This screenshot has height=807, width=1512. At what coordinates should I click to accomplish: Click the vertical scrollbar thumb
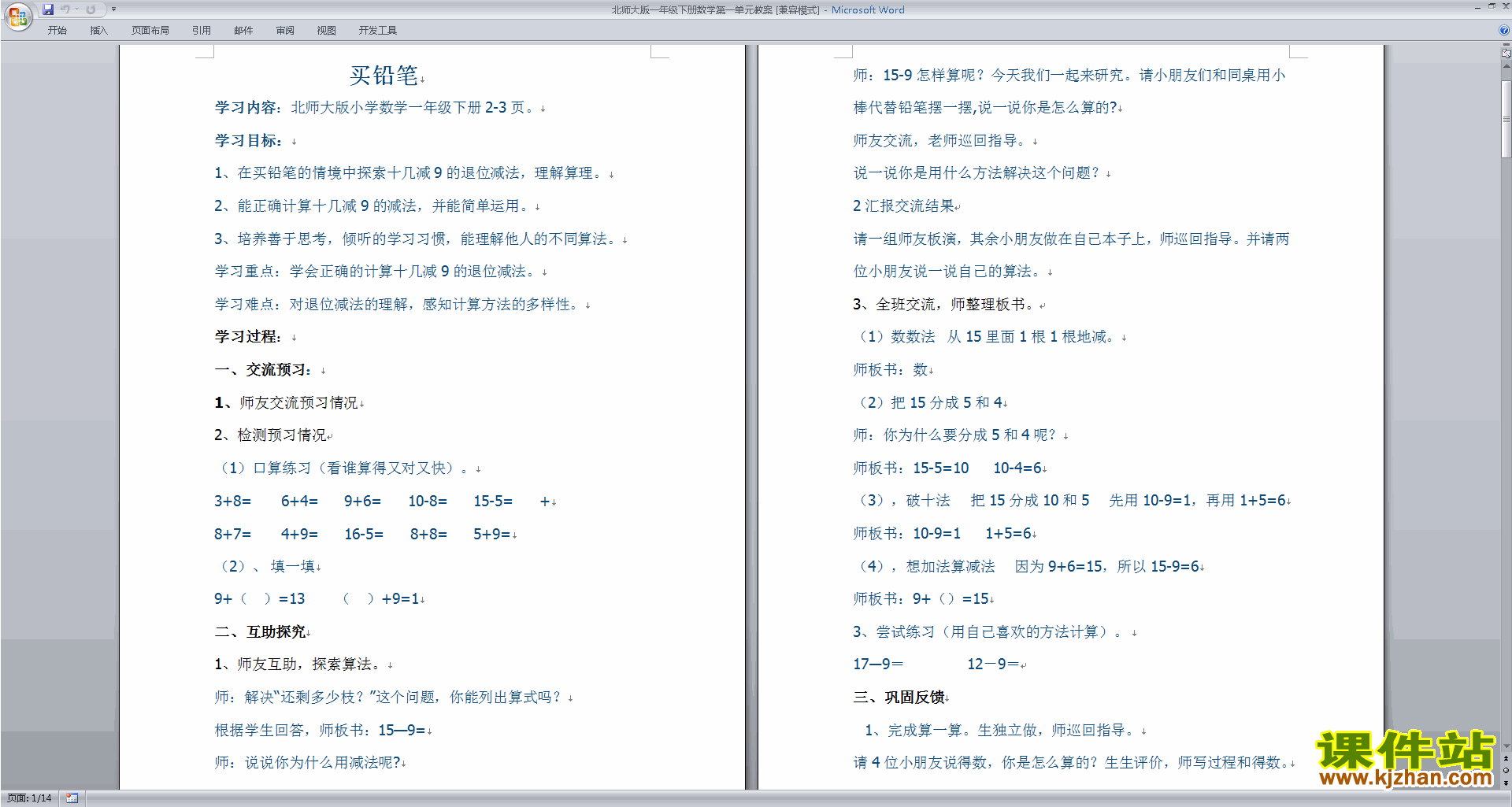point(1506,118)
